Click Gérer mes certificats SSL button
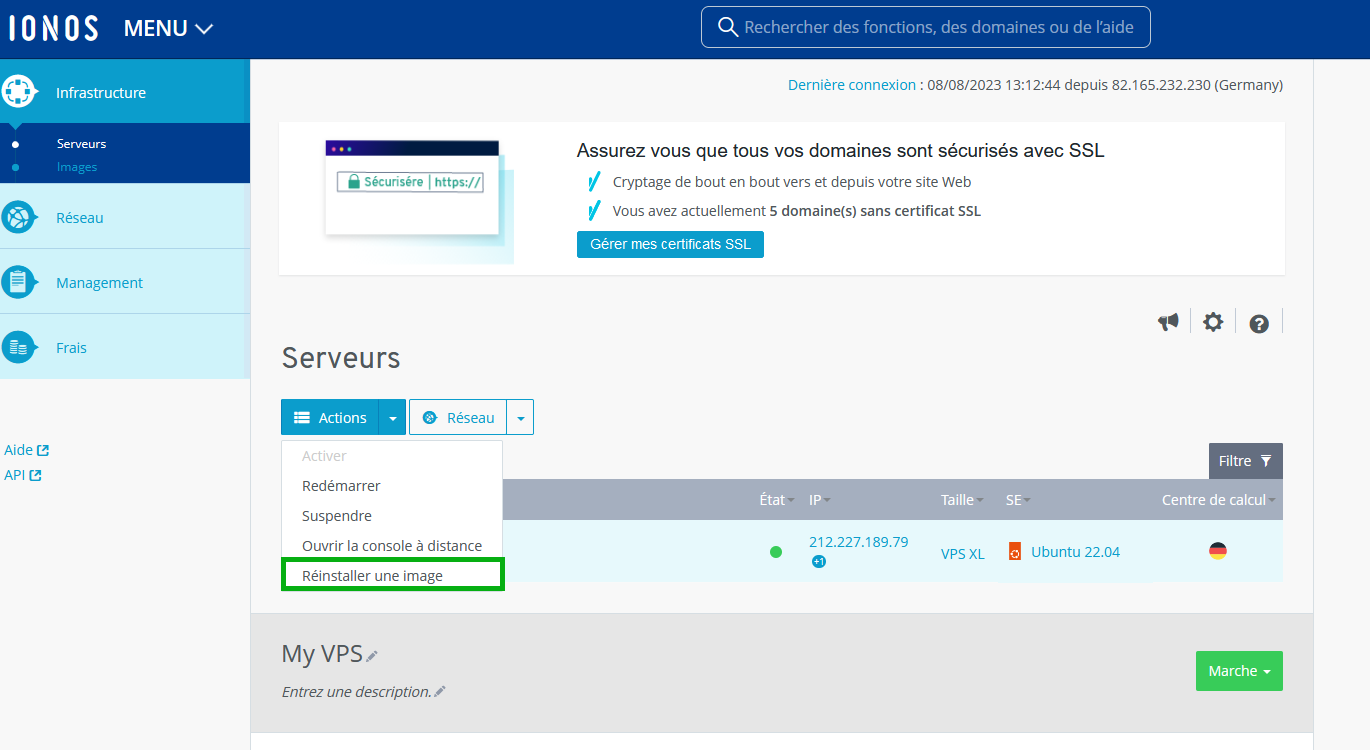Viewport: 1370px width, 750px height. tap(670, 244)
